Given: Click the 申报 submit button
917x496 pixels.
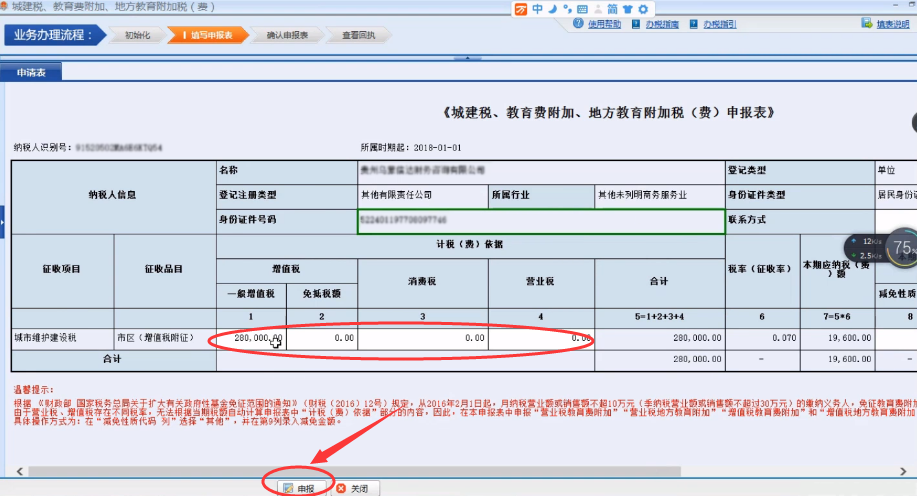Looking at the screenshot, I should pos(299,488).
